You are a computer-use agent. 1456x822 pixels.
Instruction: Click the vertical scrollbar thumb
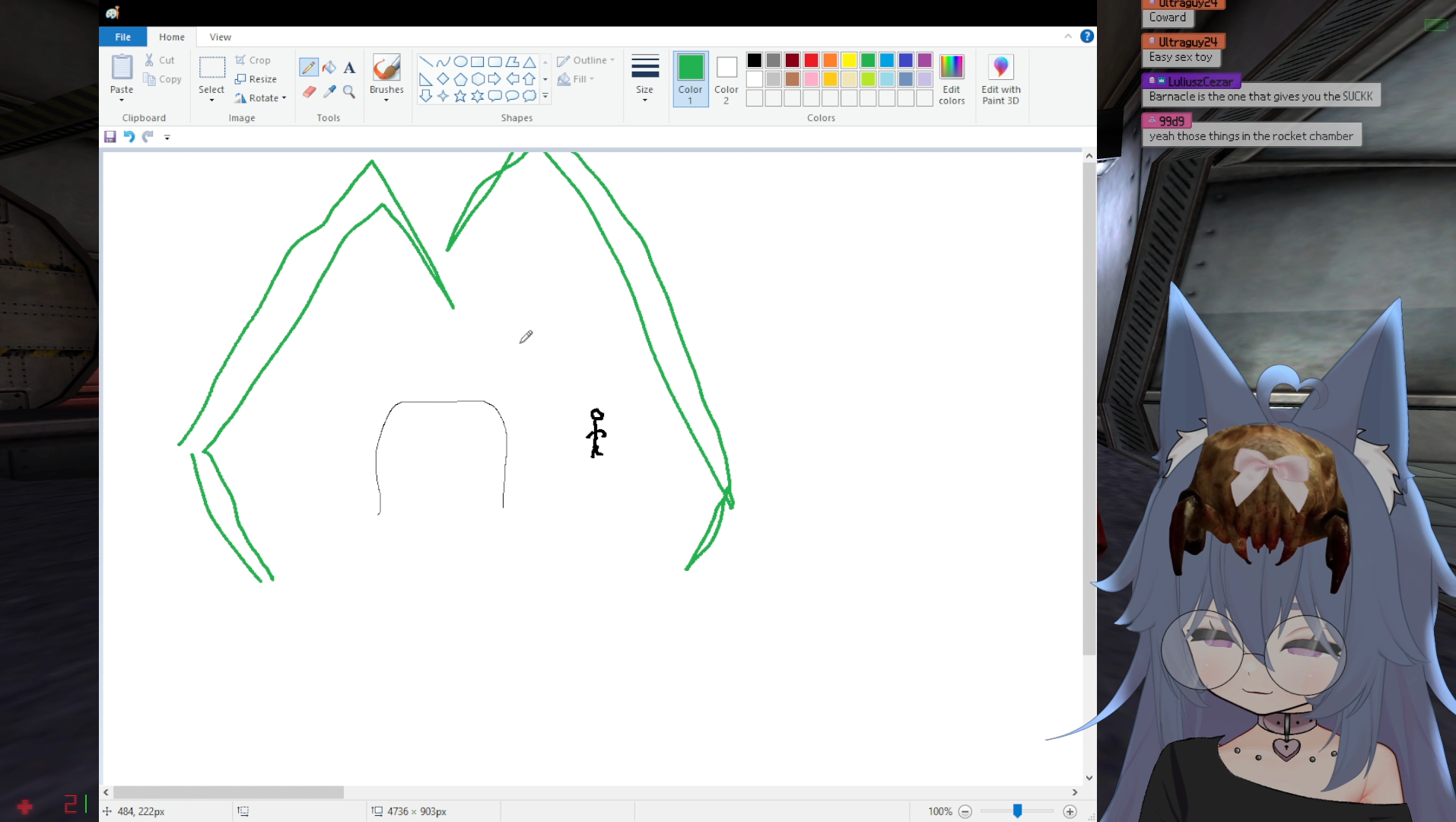[x=1089, y=408]
